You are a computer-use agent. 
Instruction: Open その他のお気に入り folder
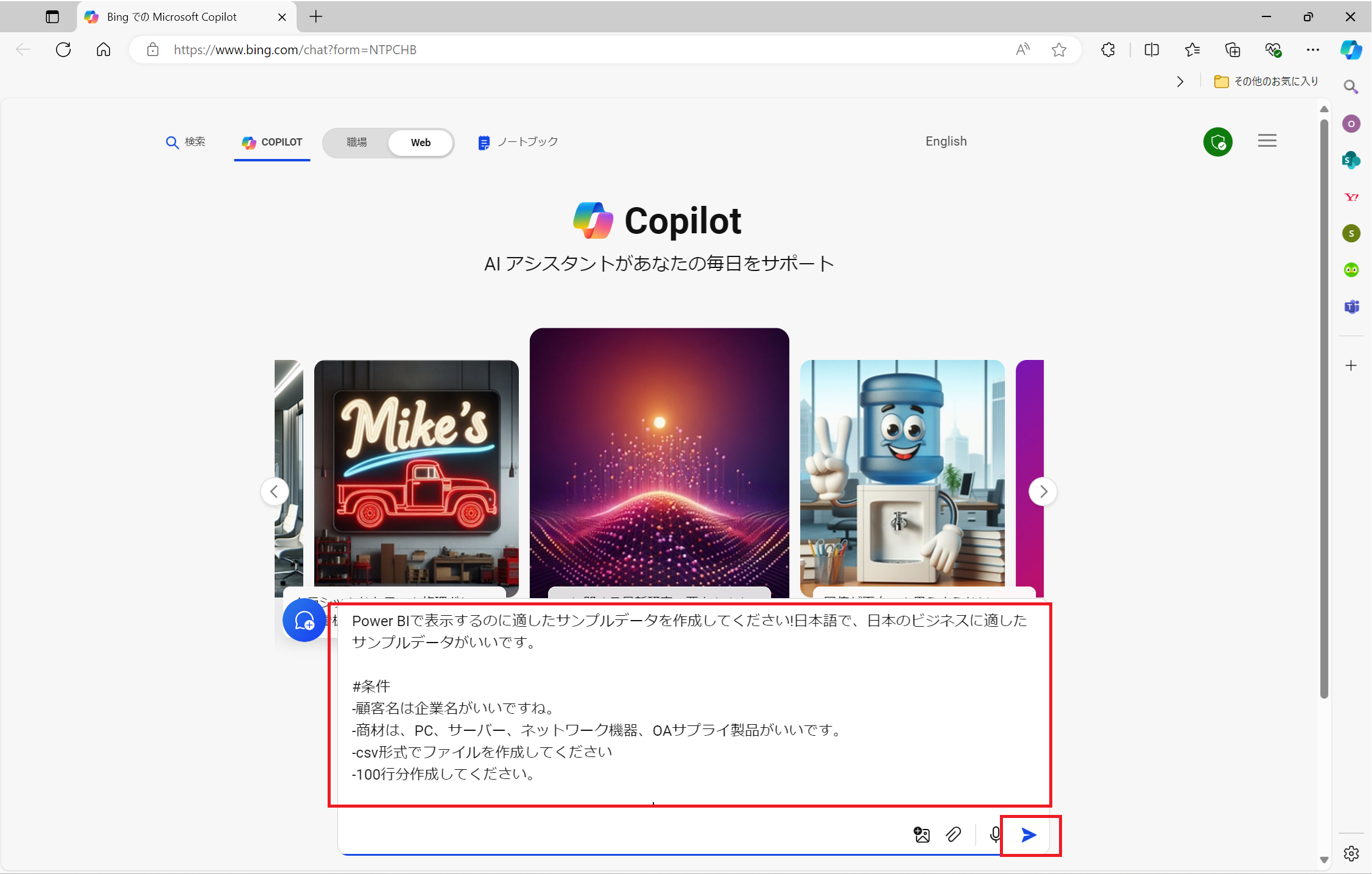tap(1266, 82)
